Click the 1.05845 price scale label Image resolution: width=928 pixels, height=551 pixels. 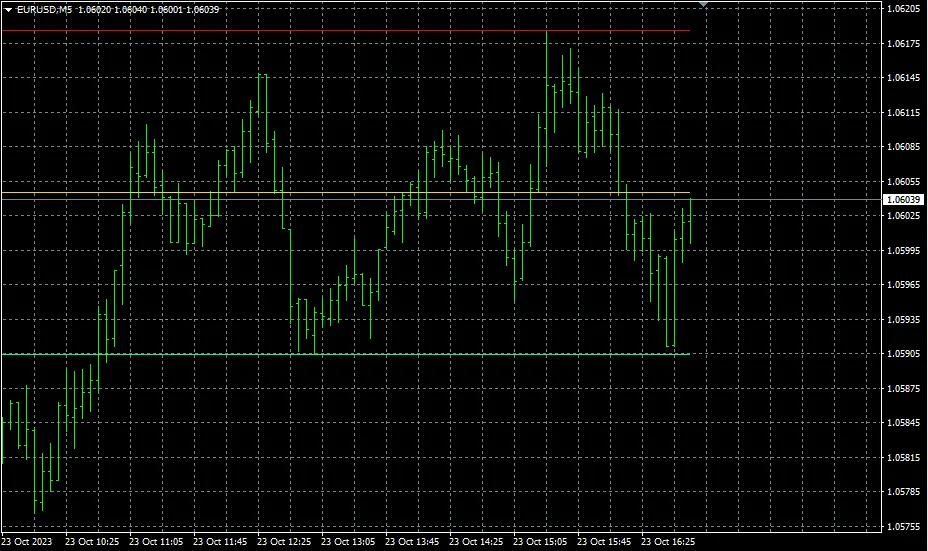[902, 423]
